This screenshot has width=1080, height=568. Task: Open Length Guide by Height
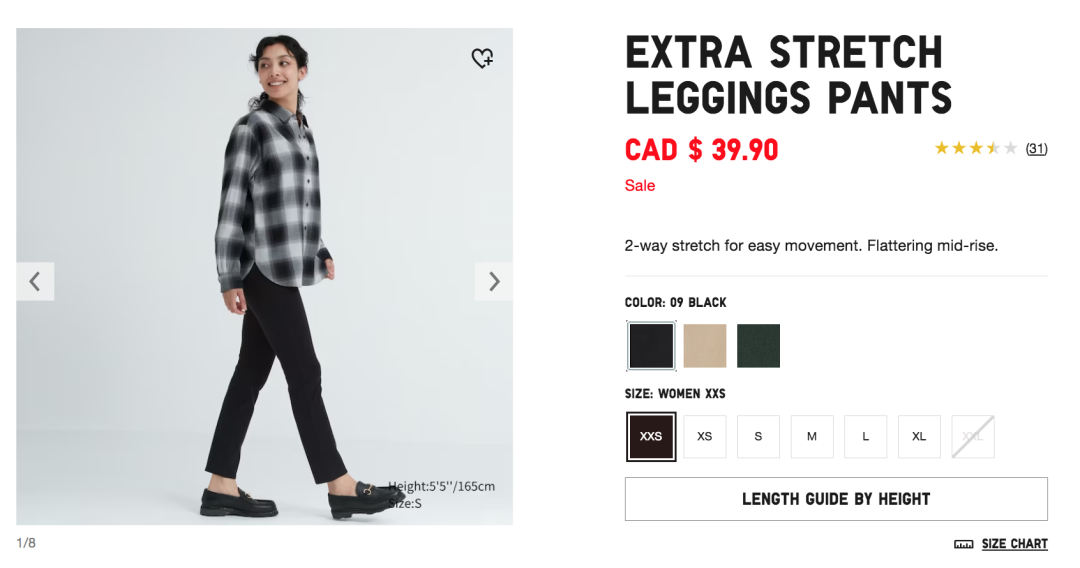836,499
